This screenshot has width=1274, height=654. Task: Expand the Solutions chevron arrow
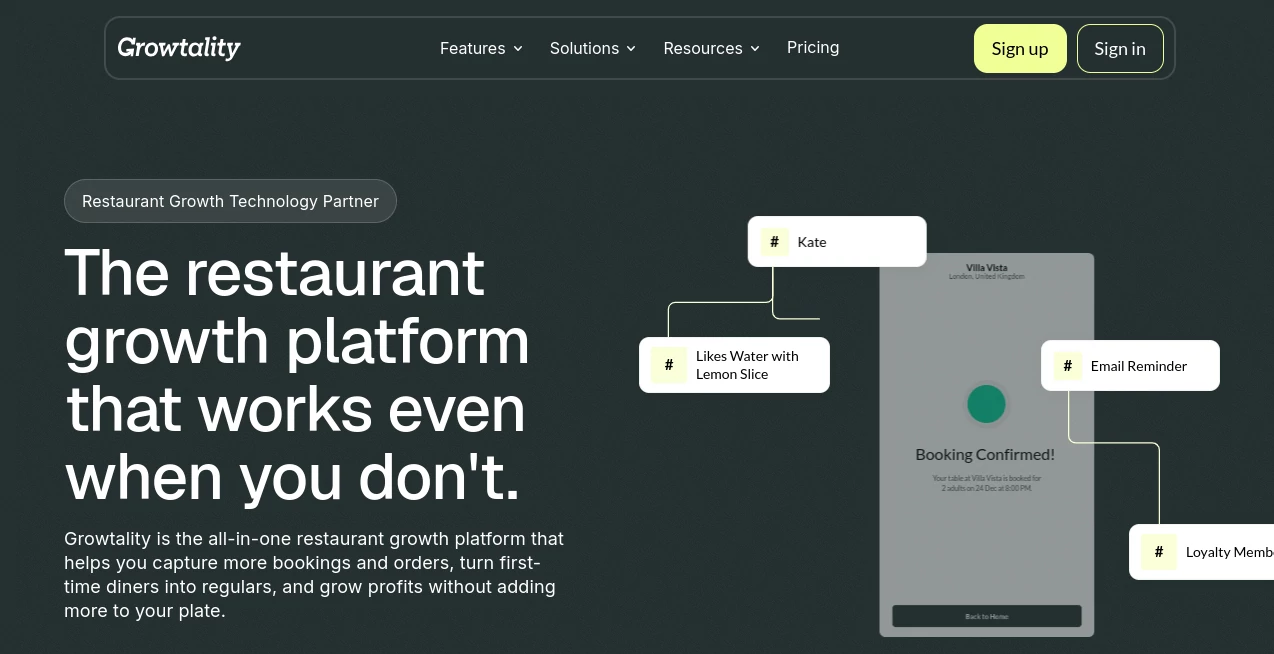(631, 49)
